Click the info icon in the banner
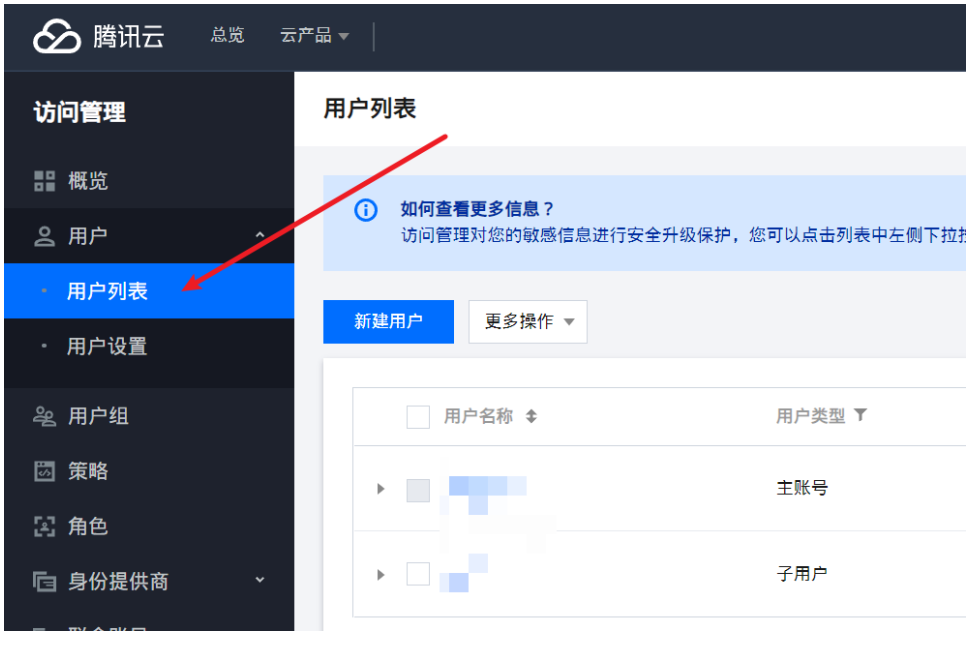Image resolution: width=976 pixels, height=659 pixels. (366, 210)
